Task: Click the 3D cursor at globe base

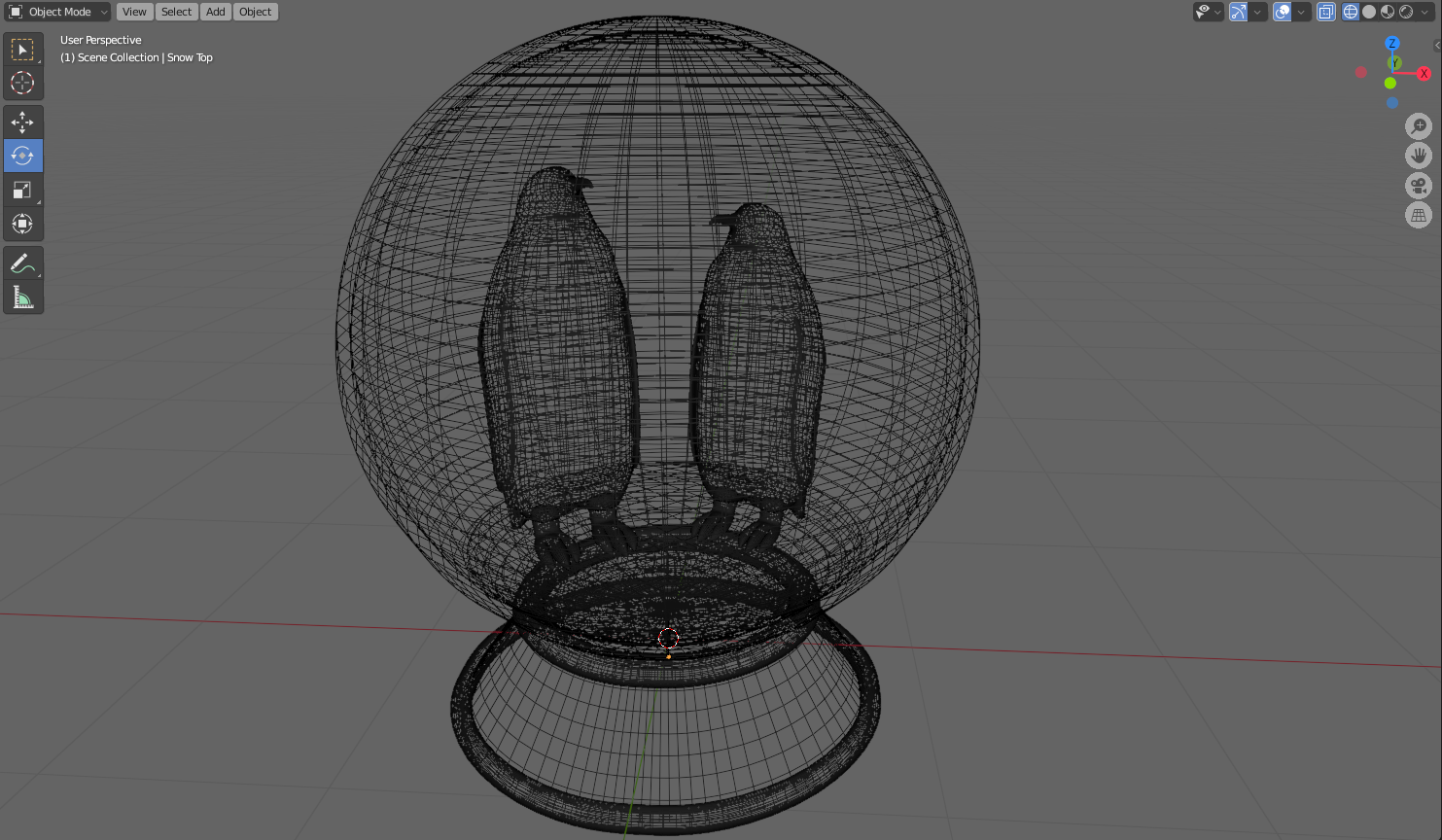Action: (668, 638)
